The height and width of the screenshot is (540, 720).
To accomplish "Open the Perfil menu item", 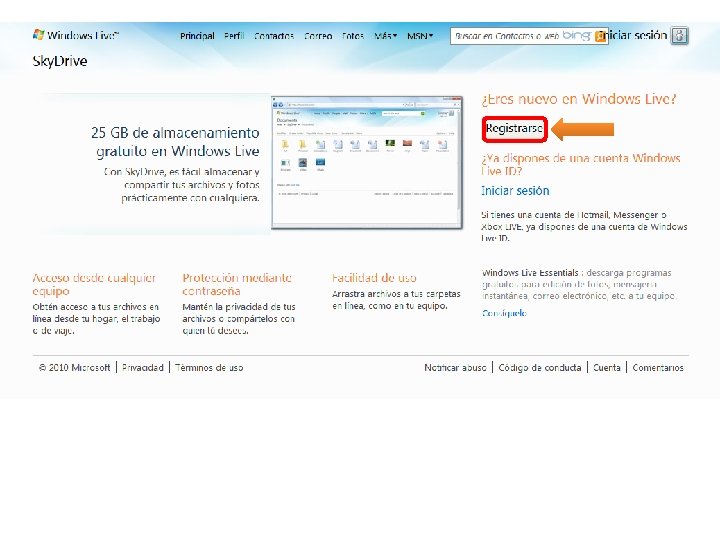I will pos(234,36).
